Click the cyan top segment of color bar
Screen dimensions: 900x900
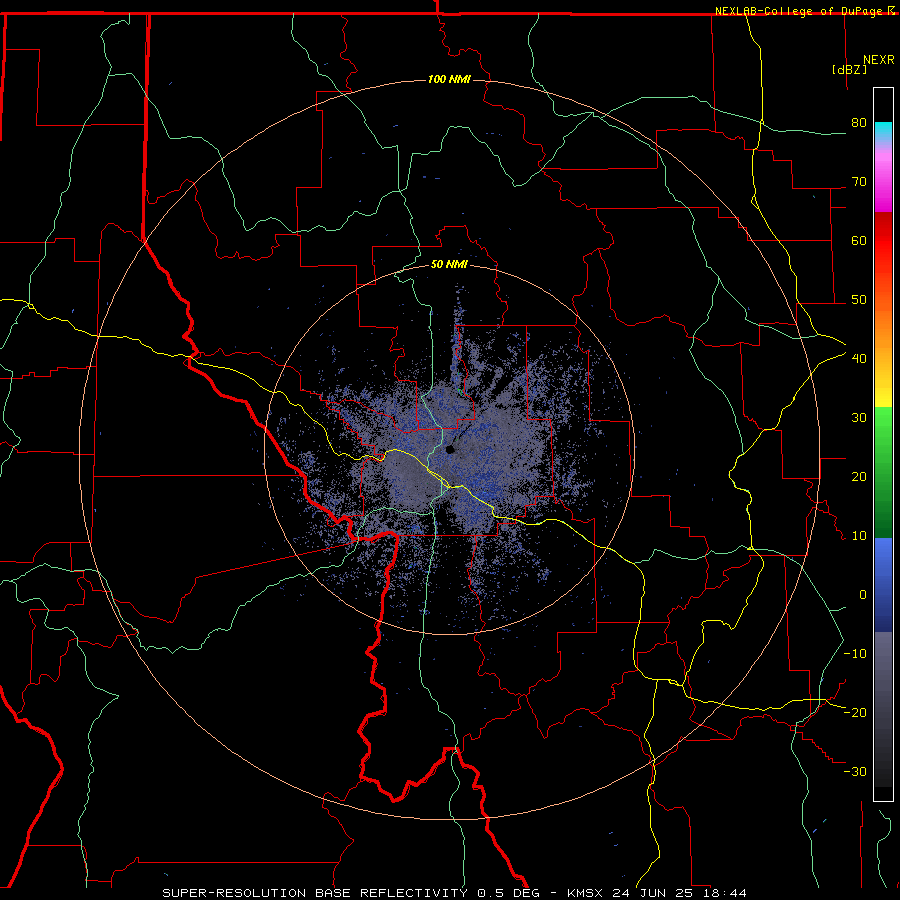[883, 132]
